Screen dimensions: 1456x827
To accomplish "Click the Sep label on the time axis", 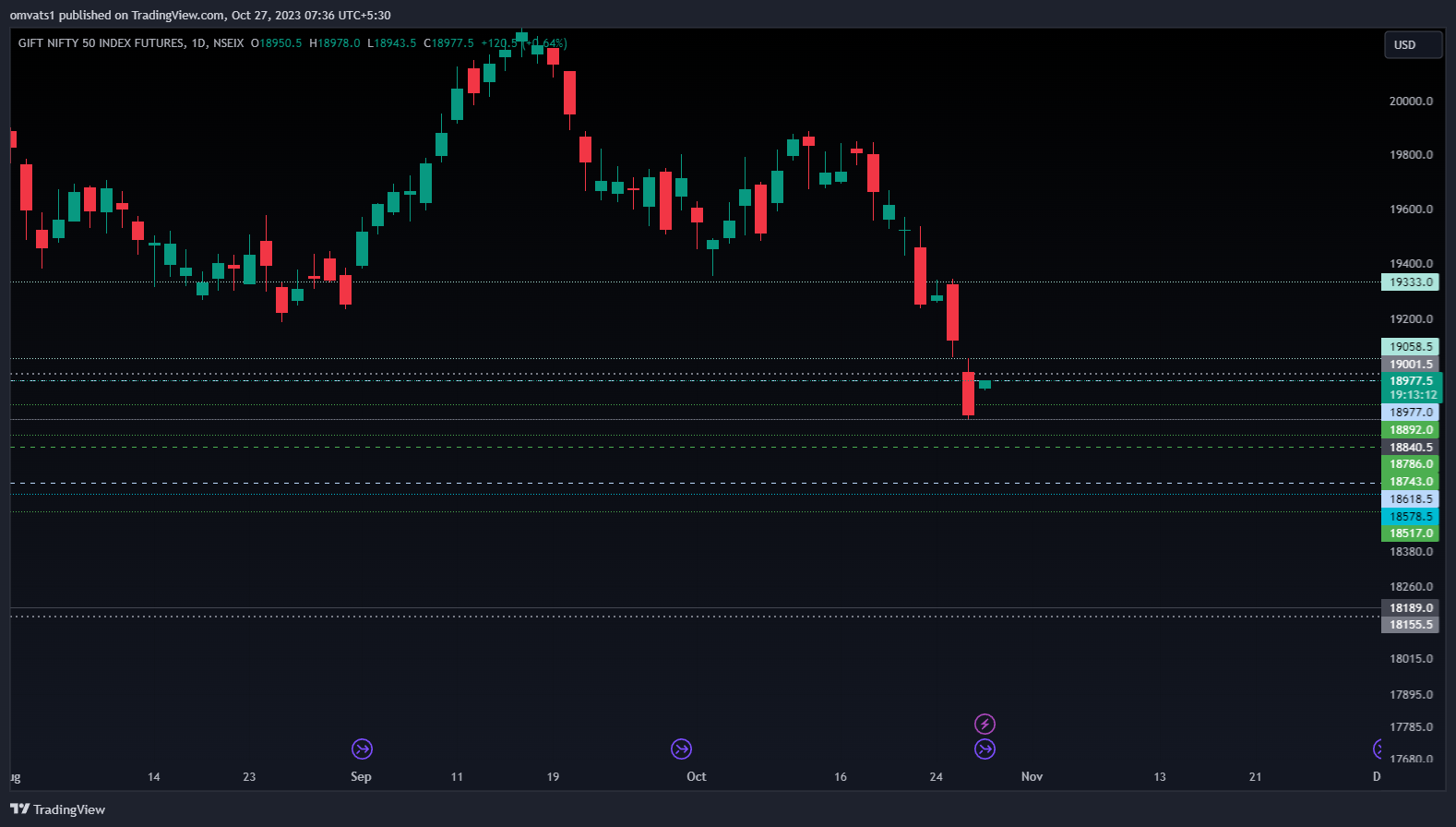I will click(361, 777).
